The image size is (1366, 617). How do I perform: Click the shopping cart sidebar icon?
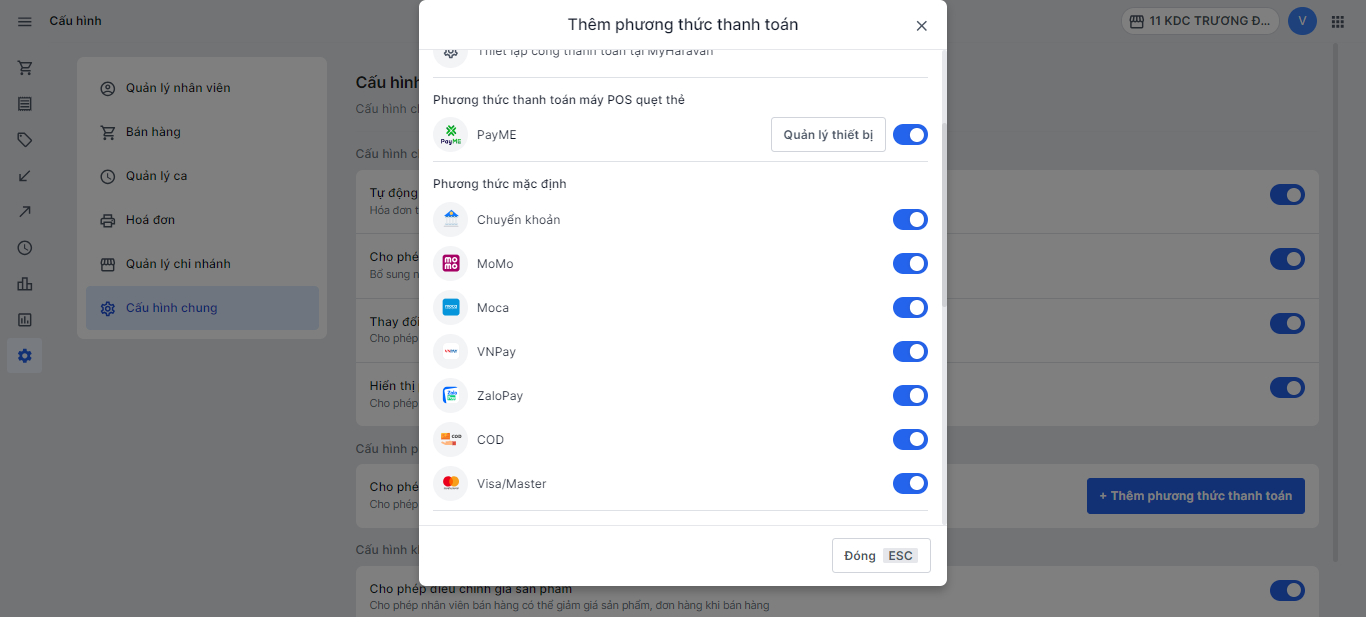(x=25, y=68)
